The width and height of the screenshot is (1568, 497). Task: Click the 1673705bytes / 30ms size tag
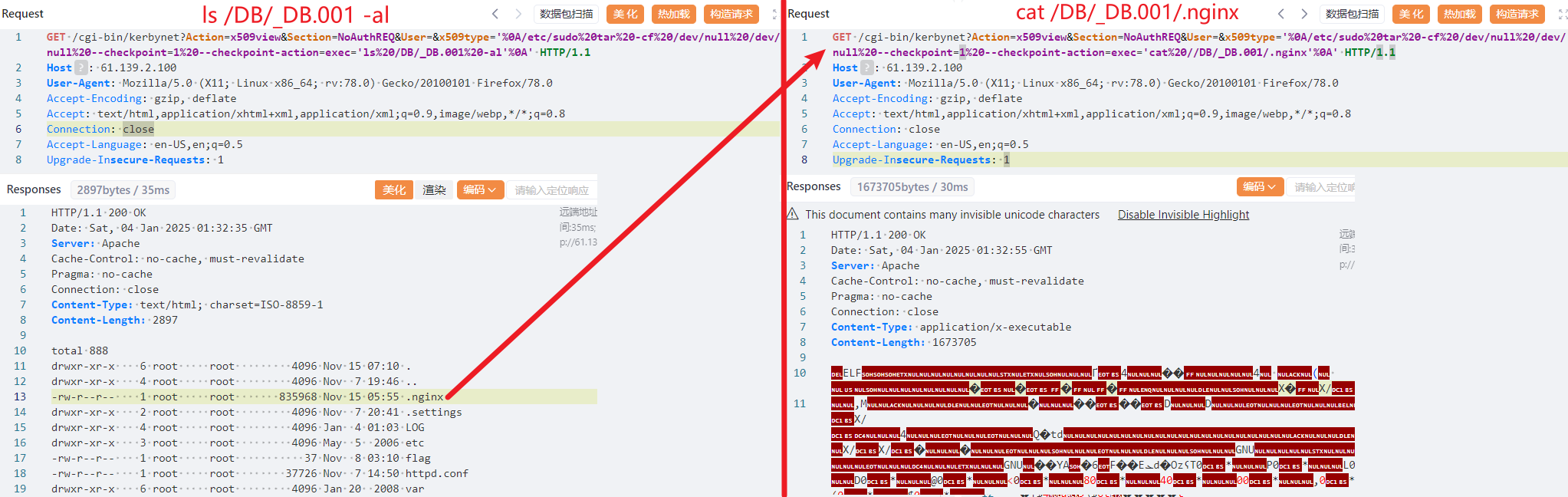coord(912,186)
